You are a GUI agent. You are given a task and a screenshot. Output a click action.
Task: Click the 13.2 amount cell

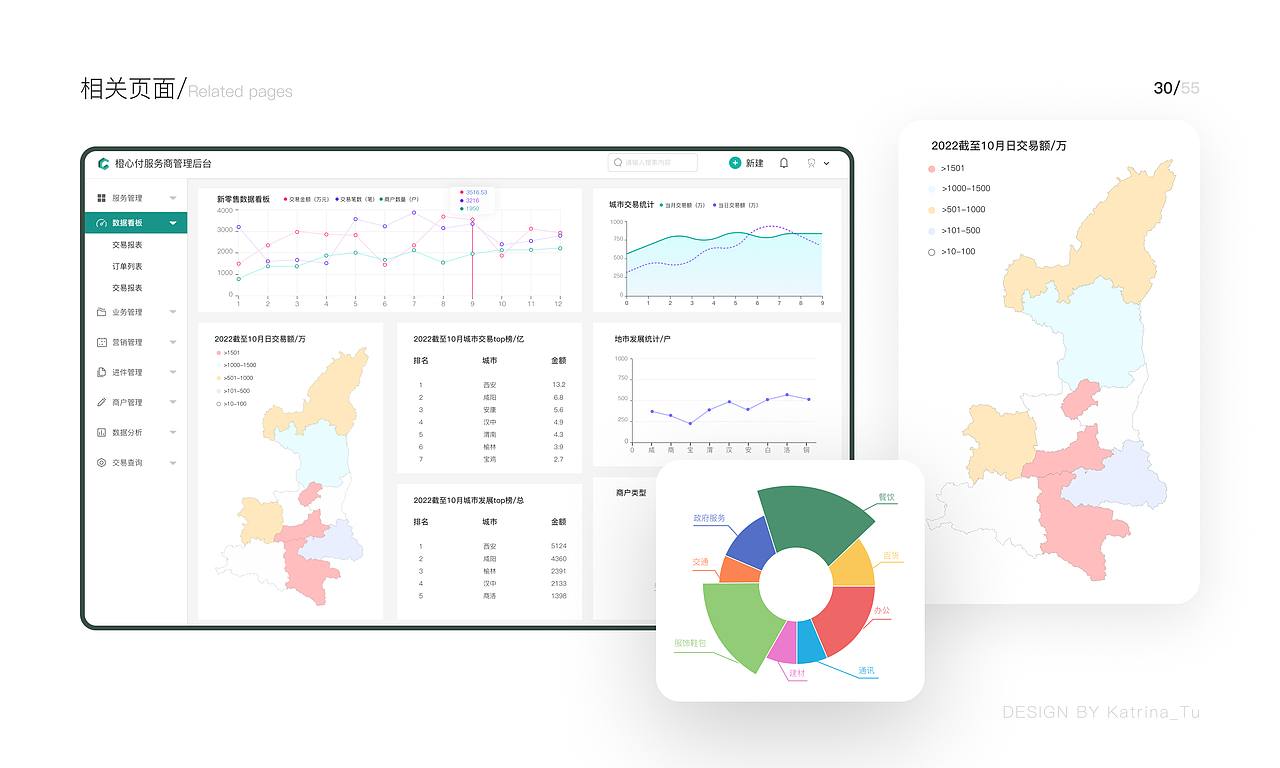pyautogui.click(x=559, y=385)
